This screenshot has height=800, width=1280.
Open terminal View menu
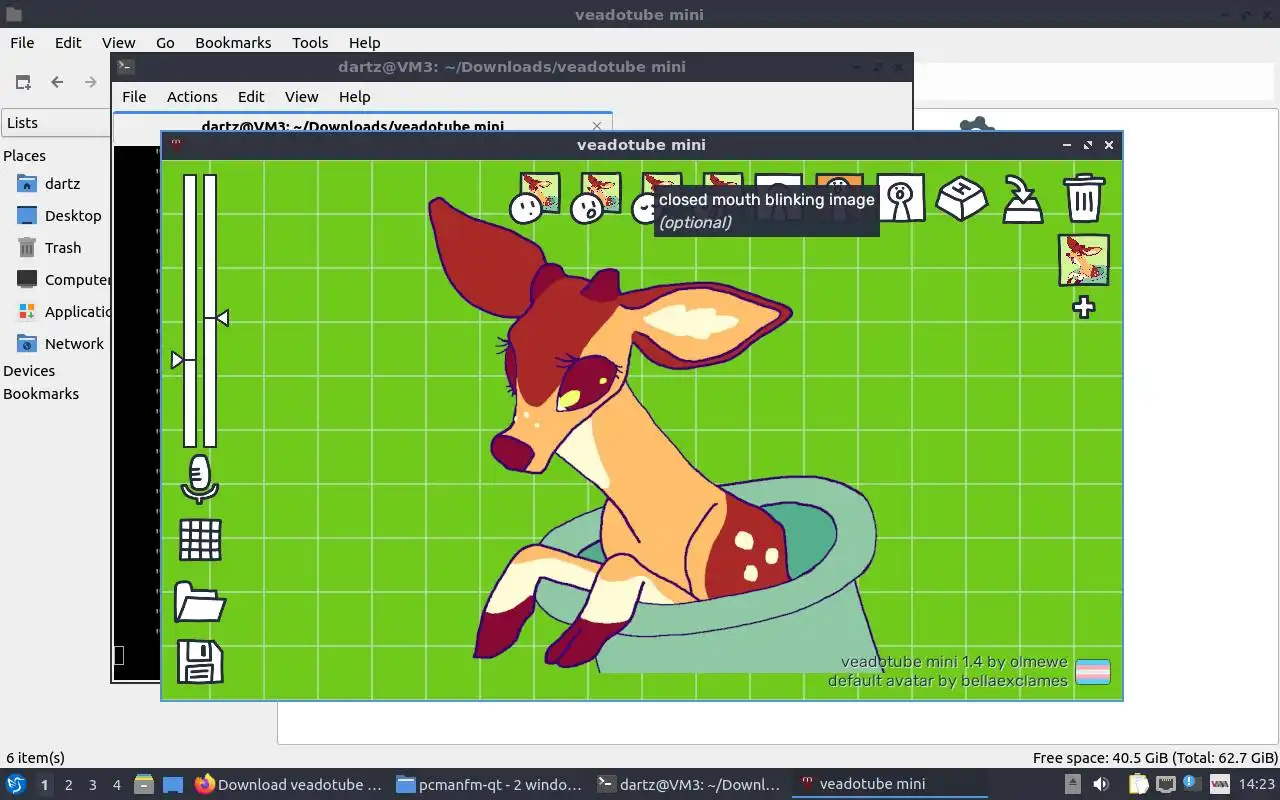point(301,97)
